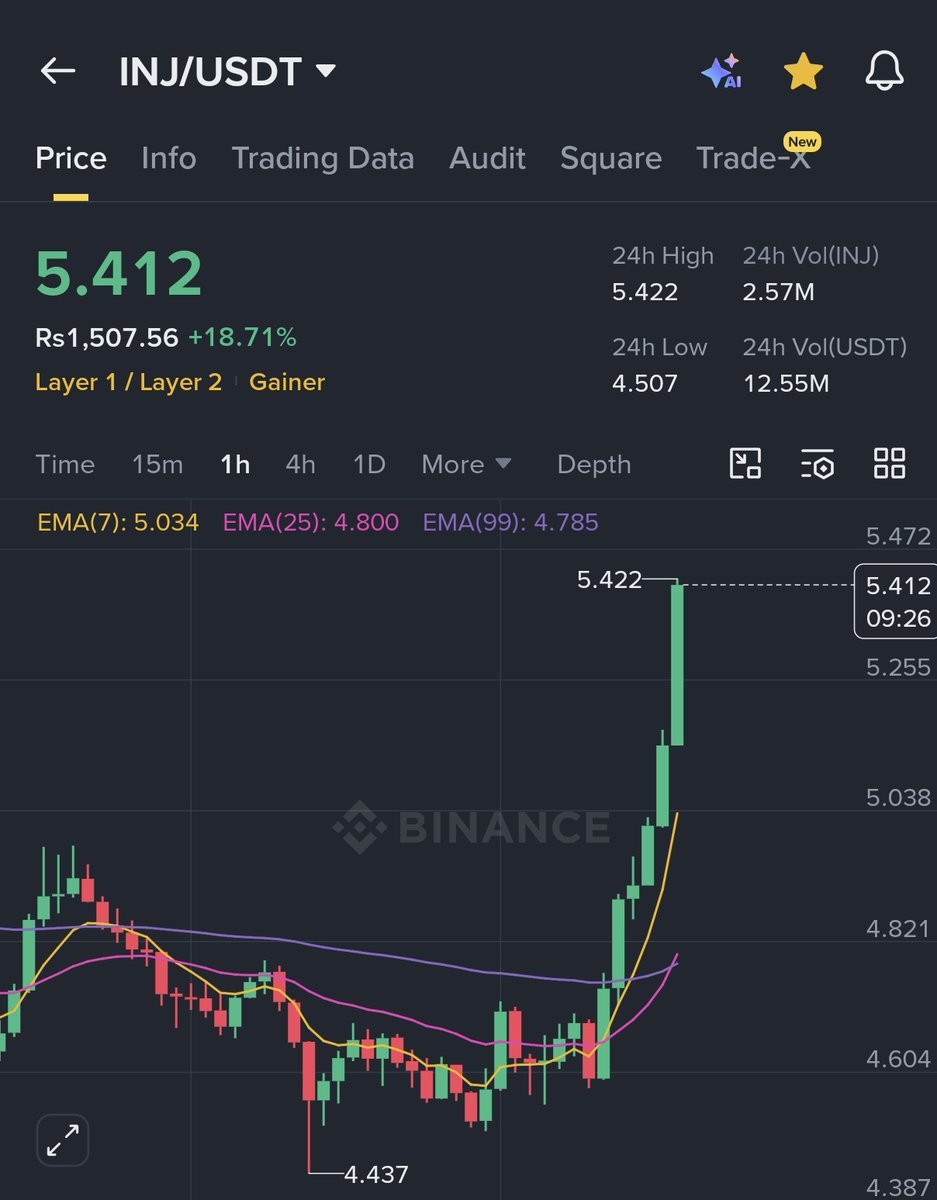Tap the 4.604 price axis label
The width and height of the screenshot is (937, 1200).
click(898, 1058)
